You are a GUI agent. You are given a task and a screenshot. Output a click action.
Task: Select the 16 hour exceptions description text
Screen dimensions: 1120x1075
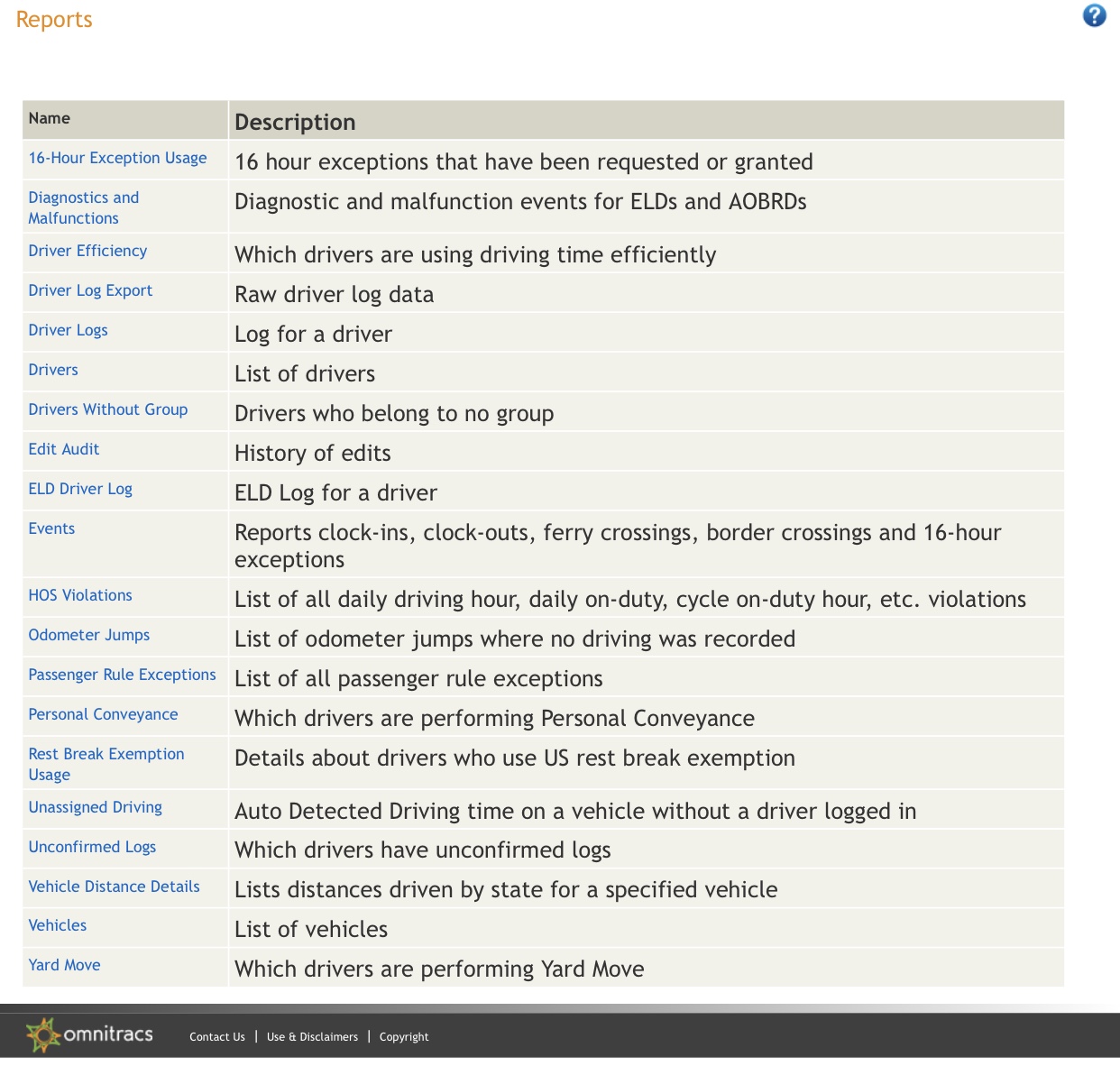pos(524,162)
